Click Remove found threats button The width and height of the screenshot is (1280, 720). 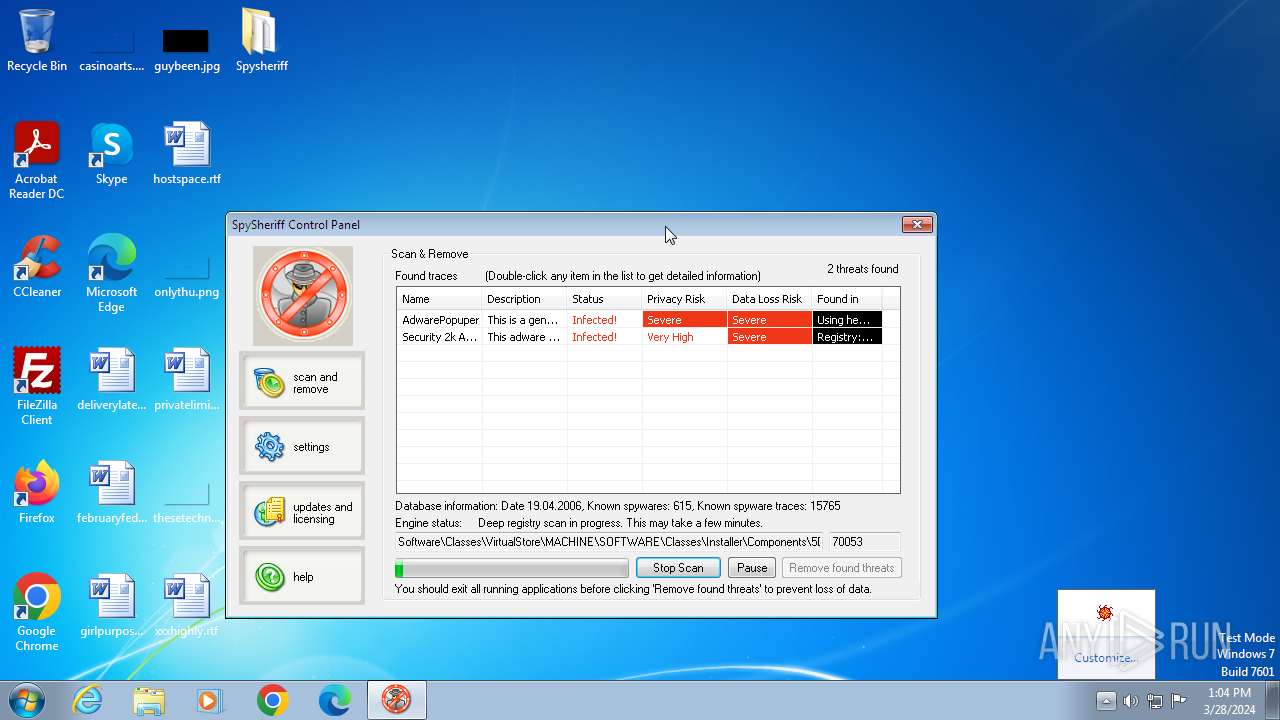pyautogui.click(x=842, y=568)
